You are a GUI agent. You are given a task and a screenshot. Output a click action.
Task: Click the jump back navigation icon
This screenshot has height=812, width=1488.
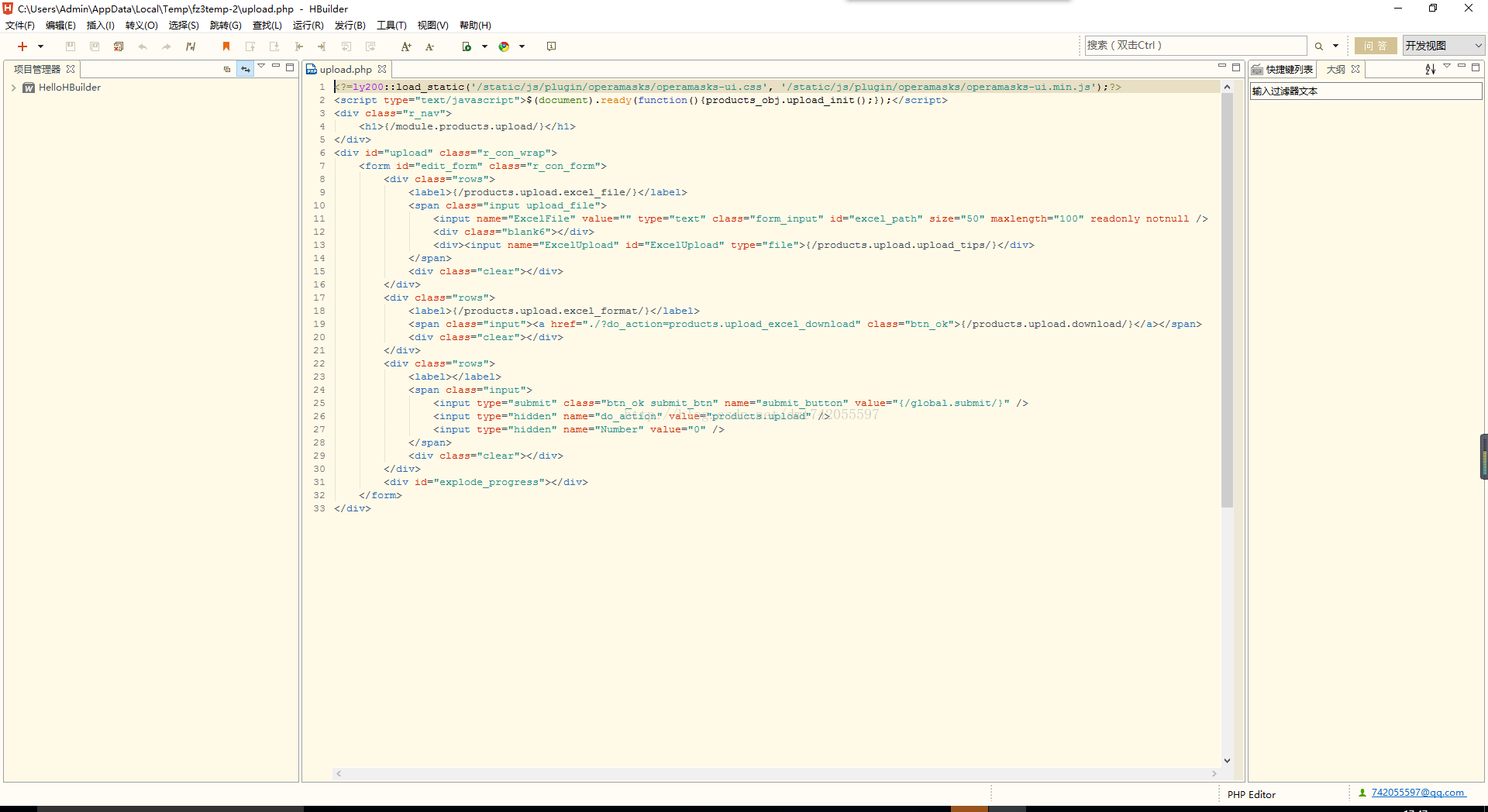[x=298, y=46]
